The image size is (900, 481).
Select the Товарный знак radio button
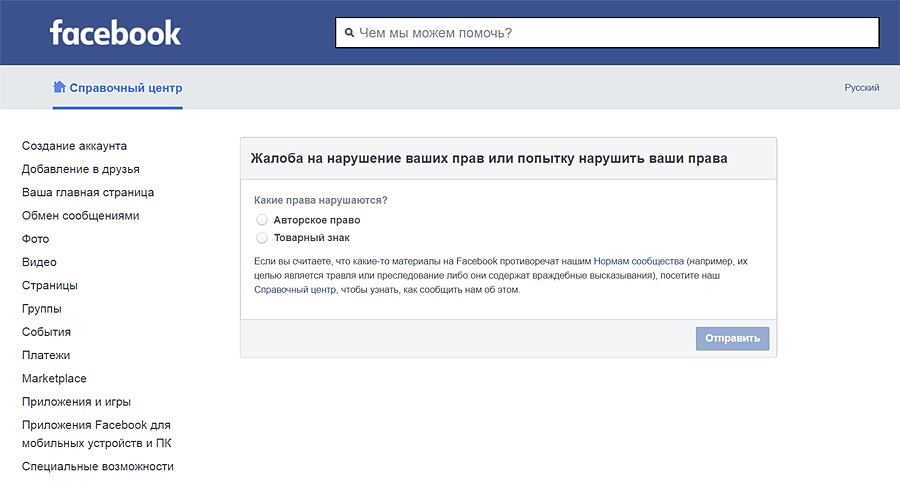click(262, 238)
